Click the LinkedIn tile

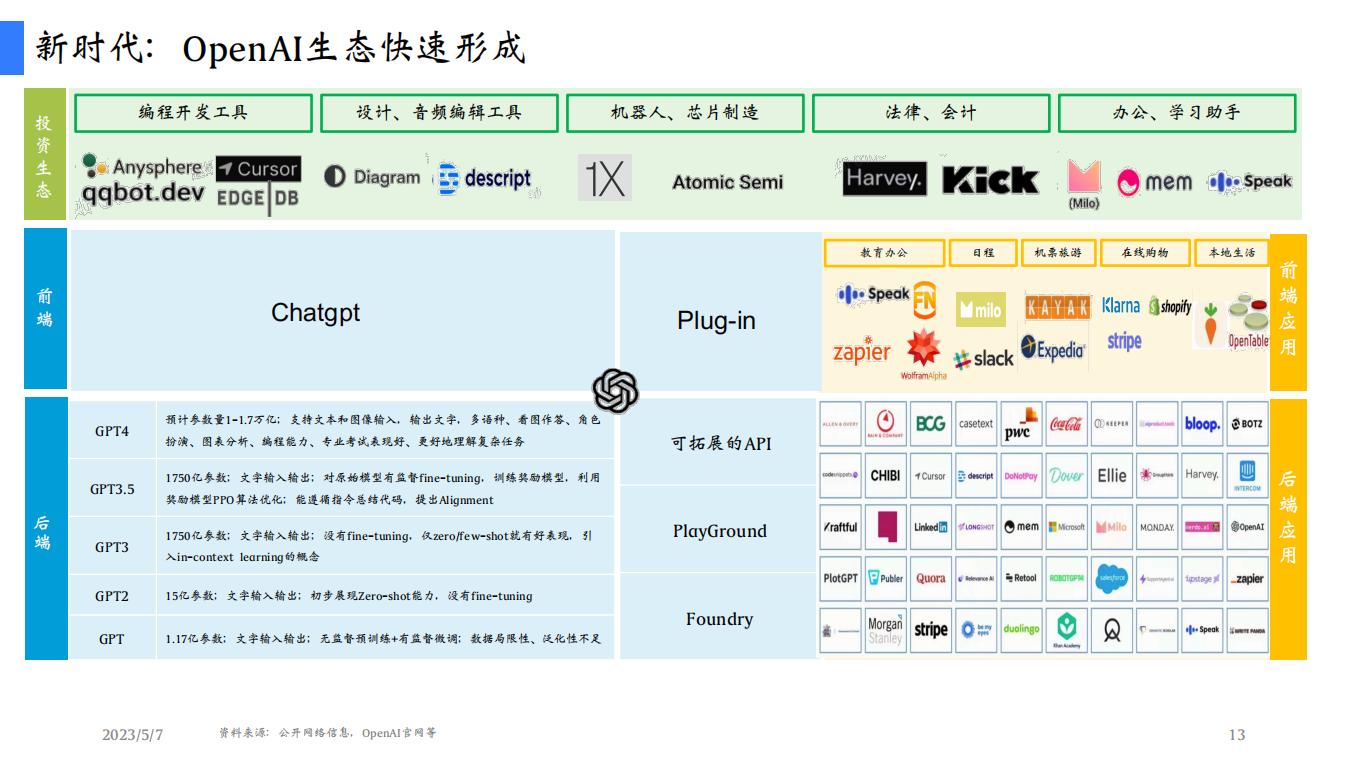coord(930,527)
